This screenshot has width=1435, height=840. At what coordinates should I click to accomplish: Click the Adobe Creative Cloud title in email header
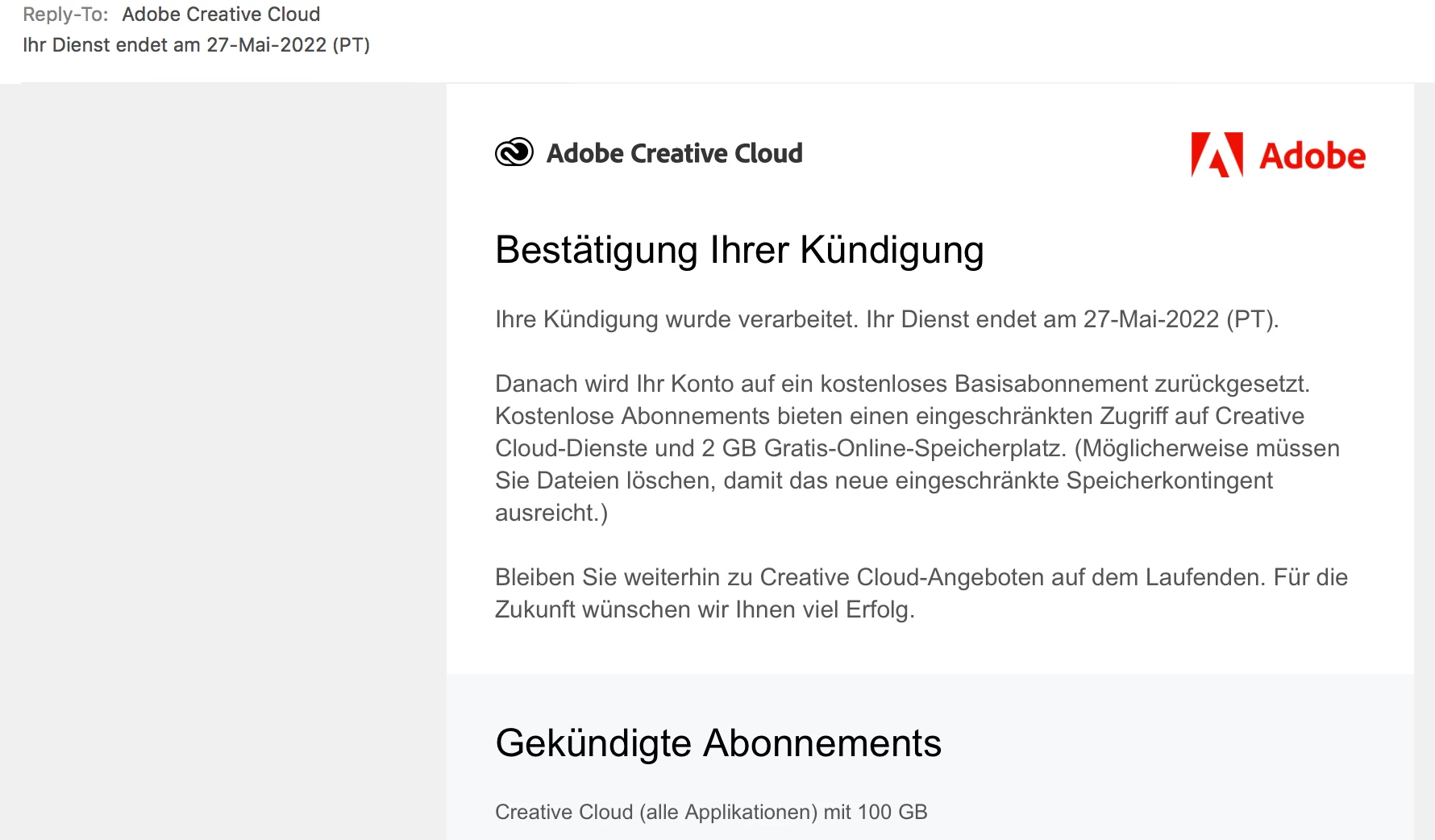click(x=674, y=153)
